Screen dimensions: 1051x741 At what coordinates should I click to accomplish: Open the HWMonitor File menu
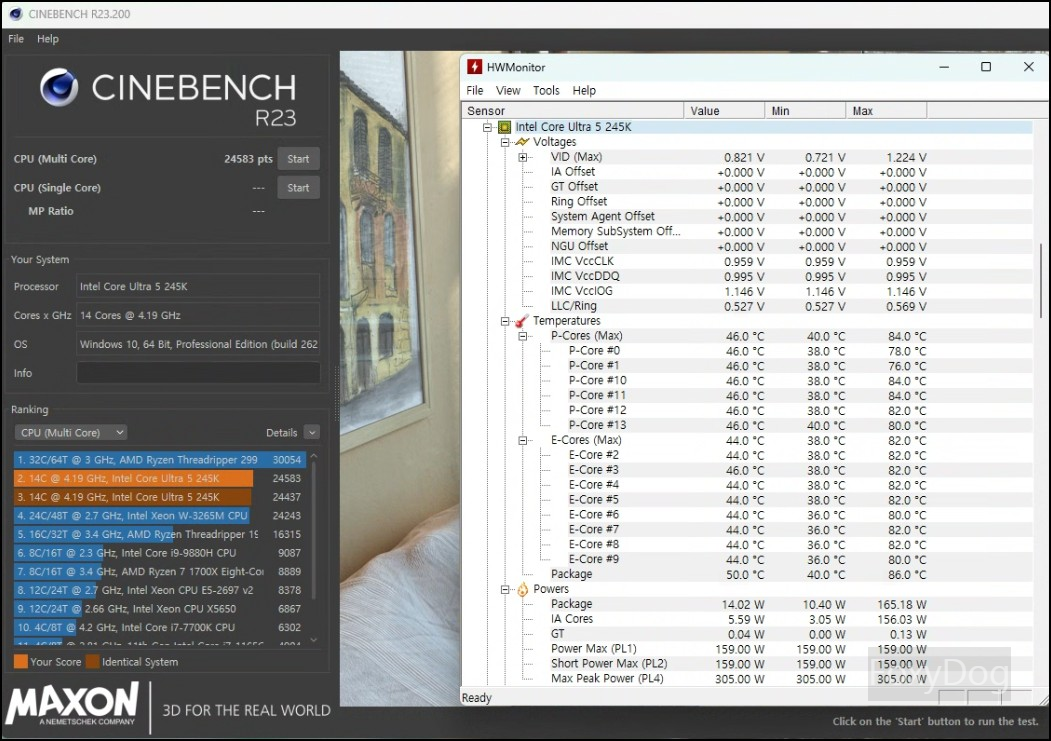pos(475,90)
